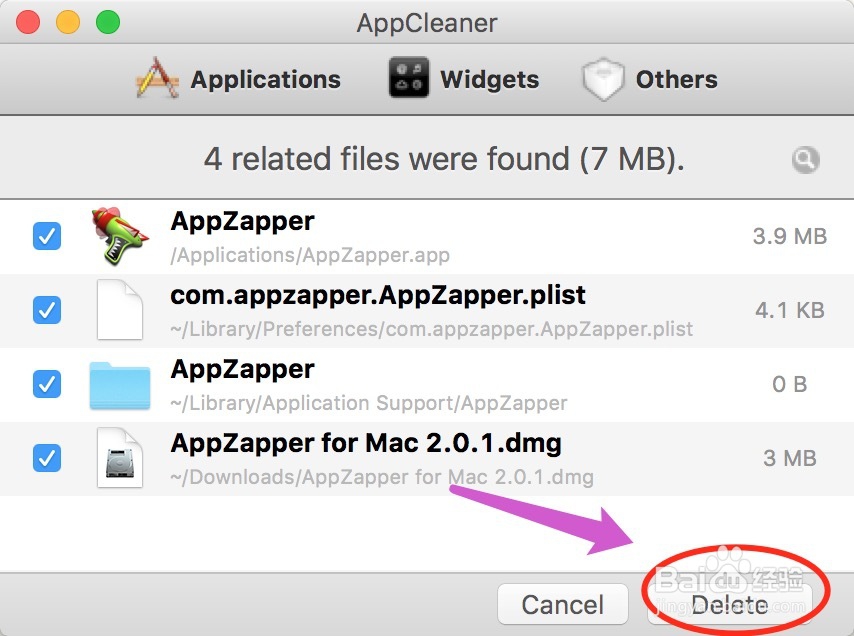Select the com.appzapper.AppZapper.plist file name
Screen dimensions: 854x636
(378, 296)
